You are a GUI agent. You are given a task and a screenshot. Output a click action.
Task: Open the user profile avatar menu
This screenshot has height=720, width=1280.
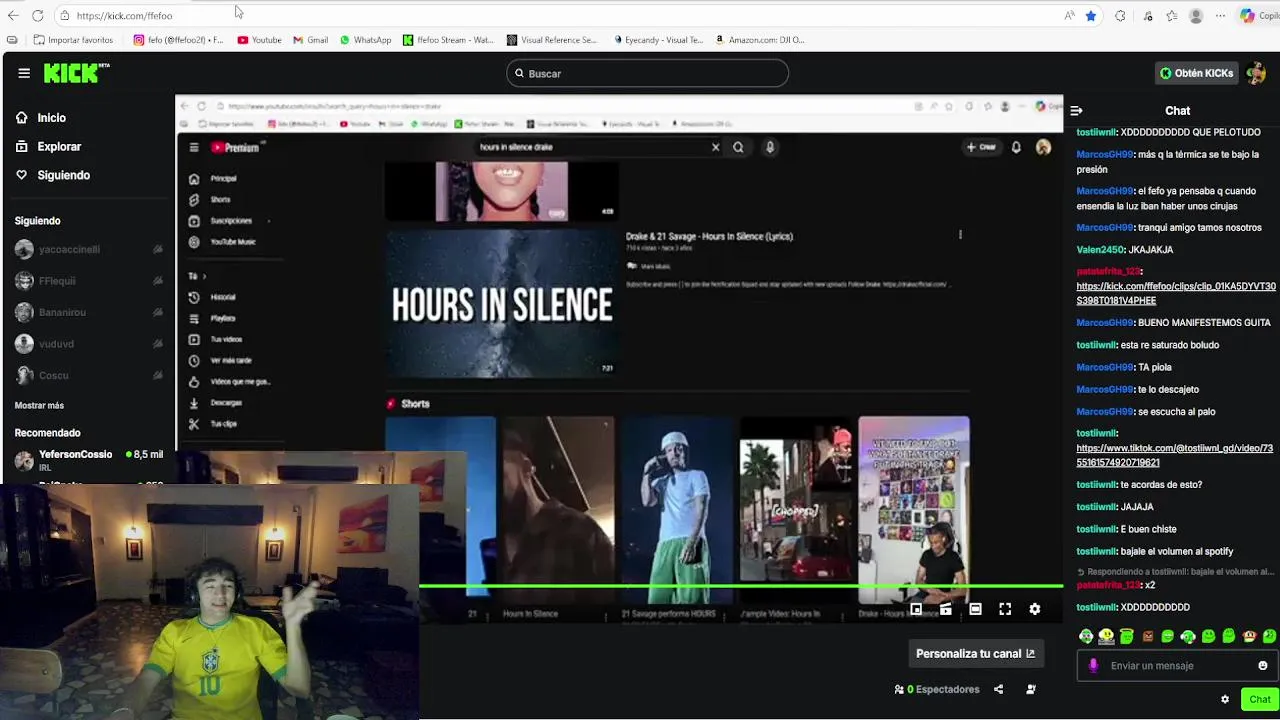(1257, 73)
